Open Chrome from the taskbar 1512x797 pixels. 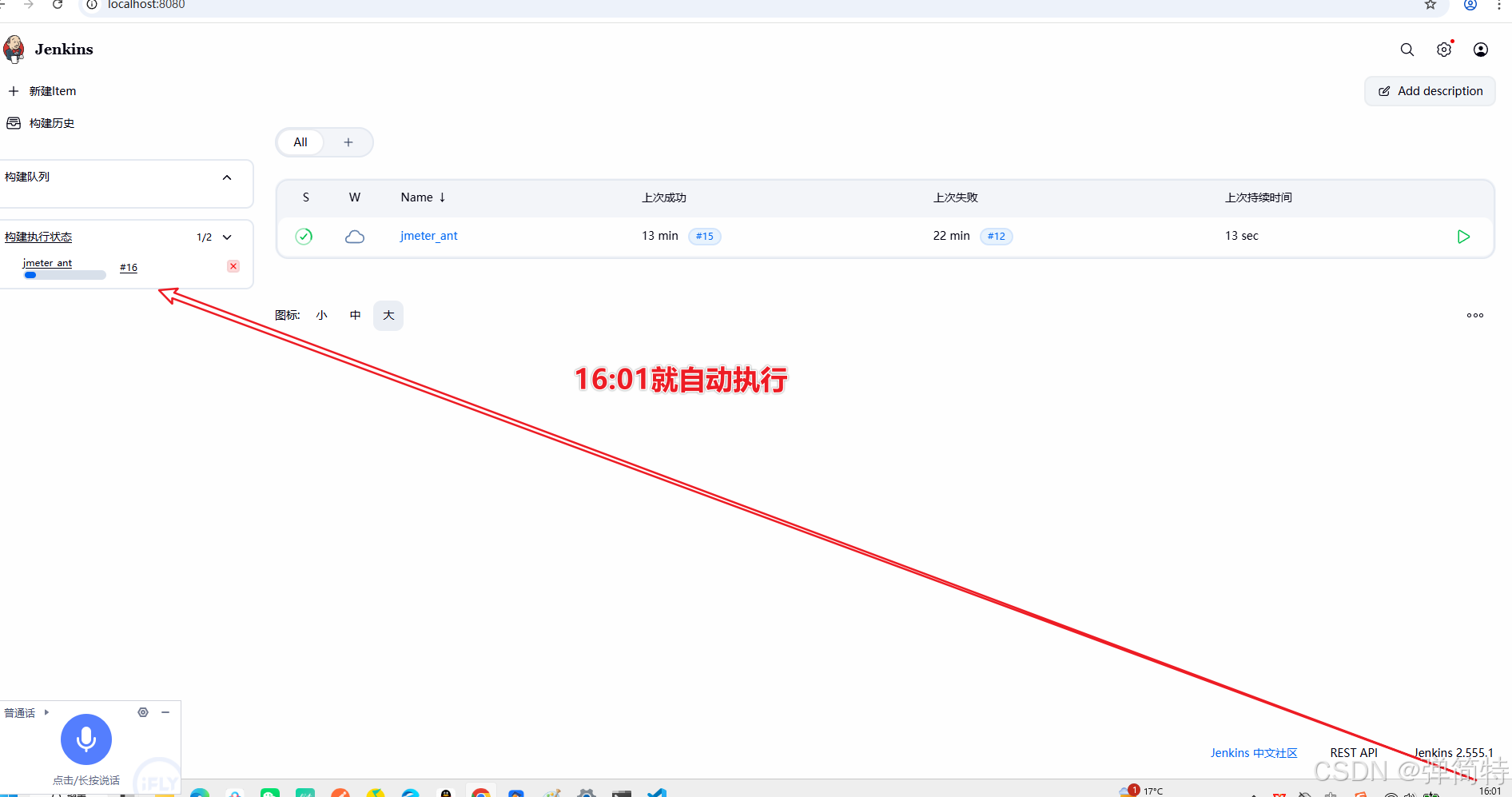point(481,793)
